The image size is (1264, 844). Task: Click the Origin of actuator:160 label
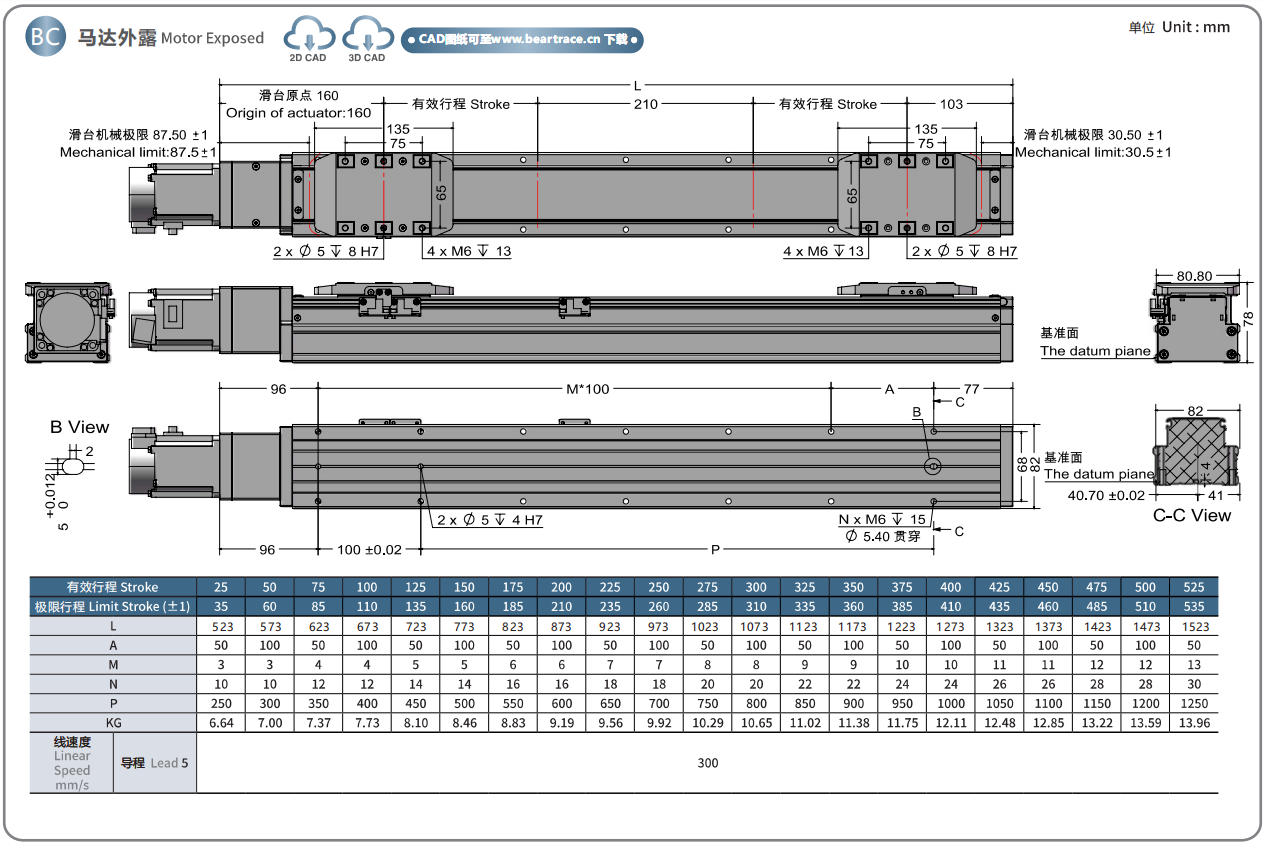coord(298,113)
